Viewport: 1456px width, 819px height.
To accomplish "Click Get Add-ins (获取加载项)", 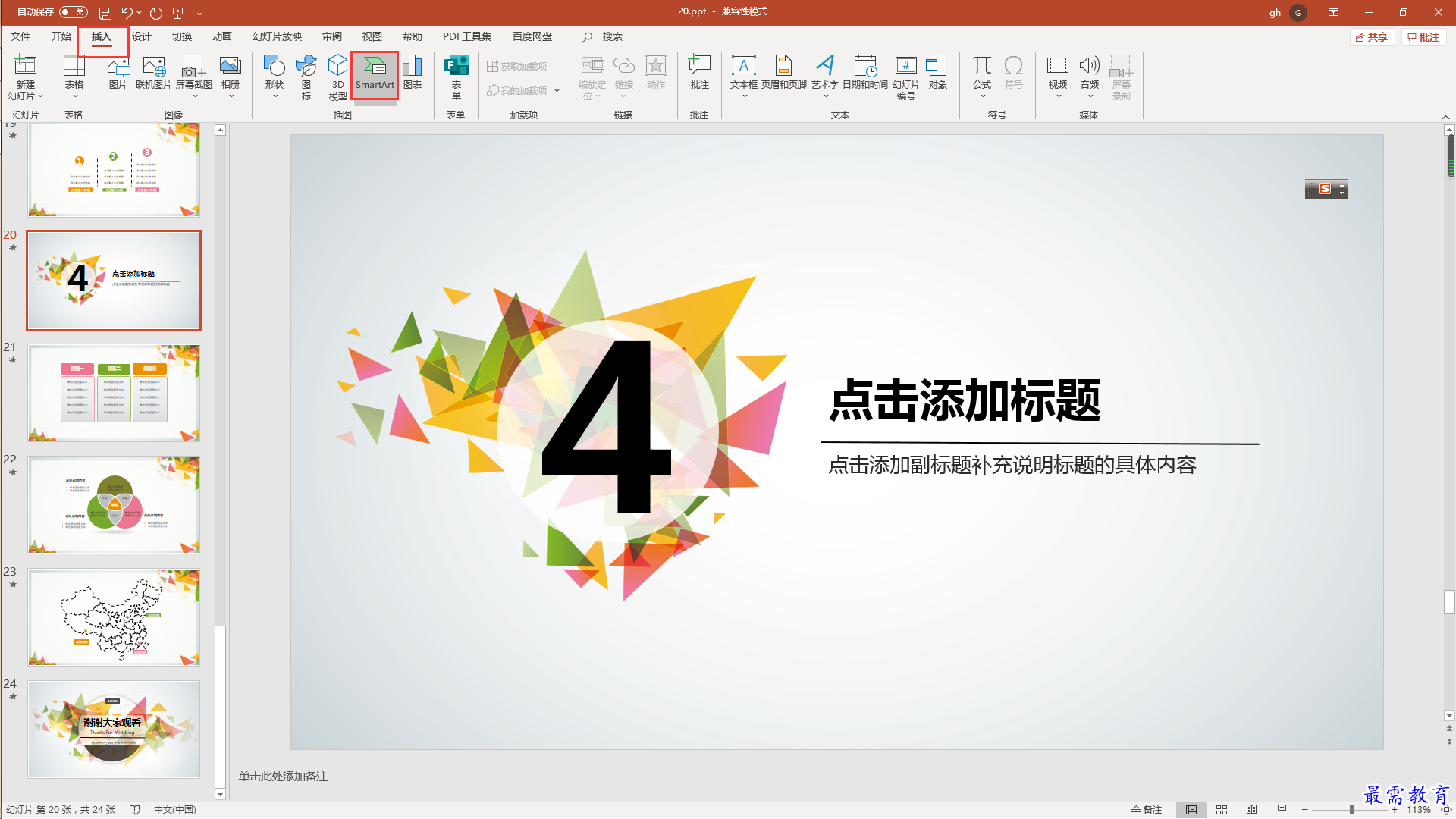I will pos(517,67).
